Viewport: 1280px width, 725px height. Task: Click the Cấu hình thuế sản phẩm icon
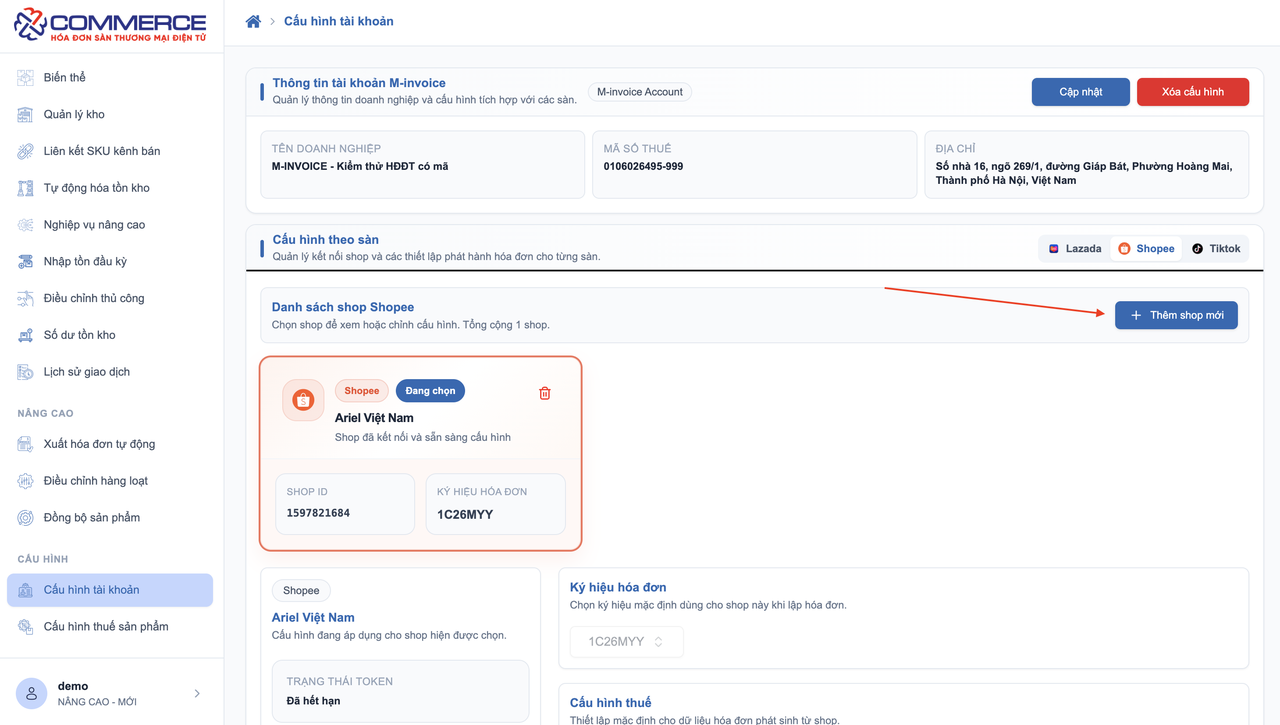tap(25, 627)
